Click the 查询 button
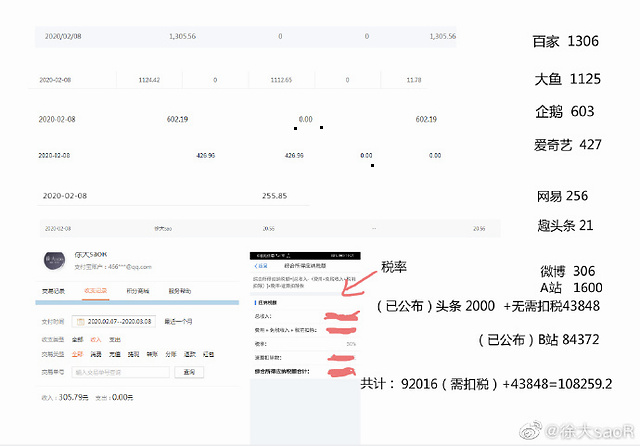640x446 pixels. pos(189,372)
